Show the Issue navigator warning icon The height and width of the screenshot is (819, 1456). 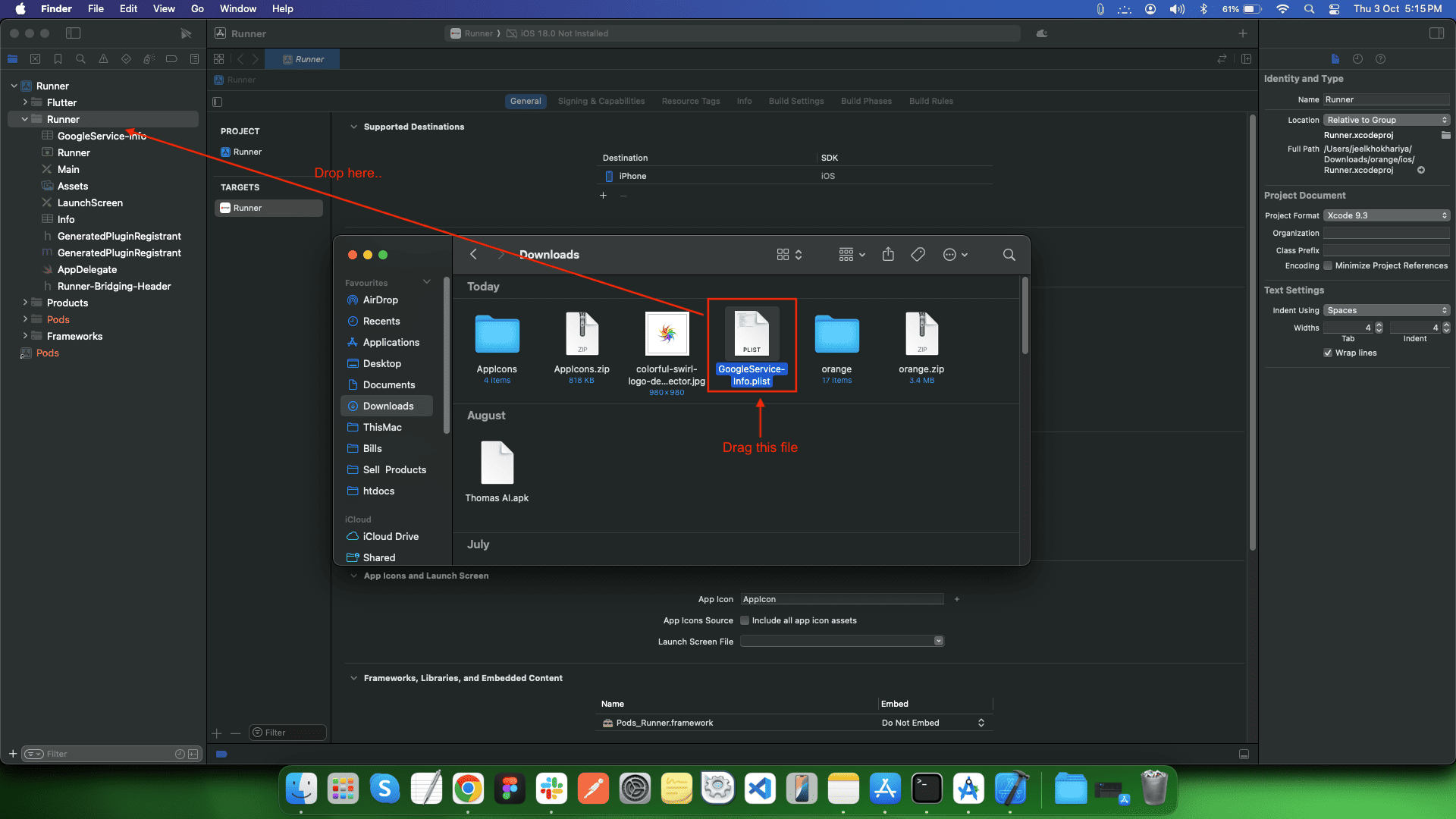click(x=103, y=59)
